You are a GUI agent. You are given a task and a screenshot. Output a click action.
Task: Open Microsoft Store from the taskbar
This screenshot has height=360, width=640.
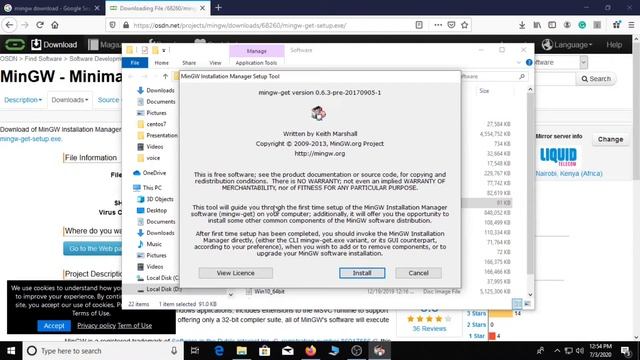264,351
